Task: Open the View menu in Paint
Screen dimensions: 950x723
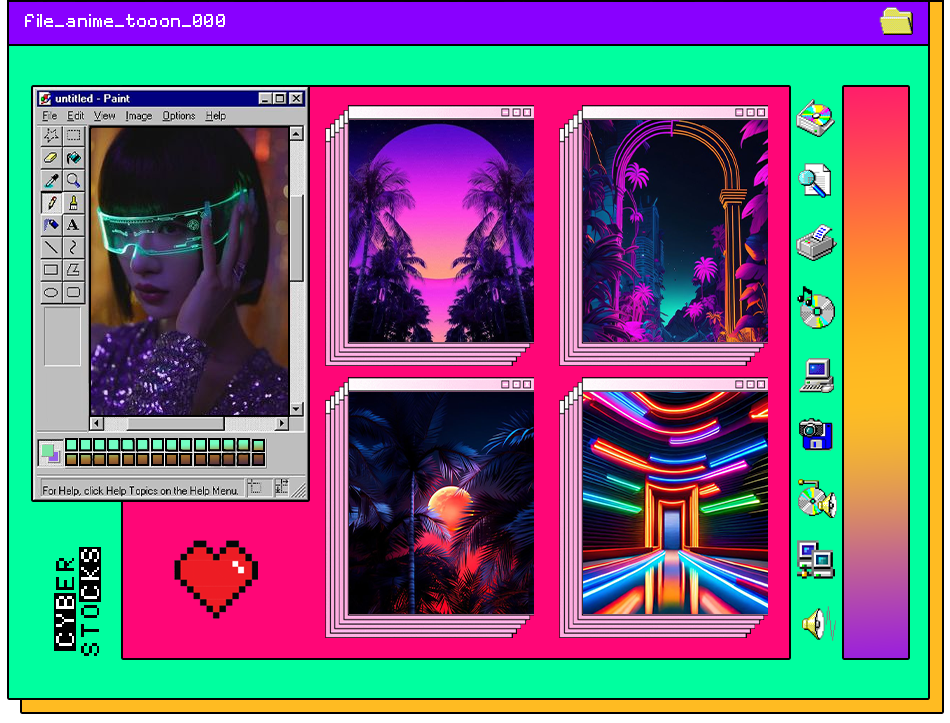Action: [x=104, y=116]
